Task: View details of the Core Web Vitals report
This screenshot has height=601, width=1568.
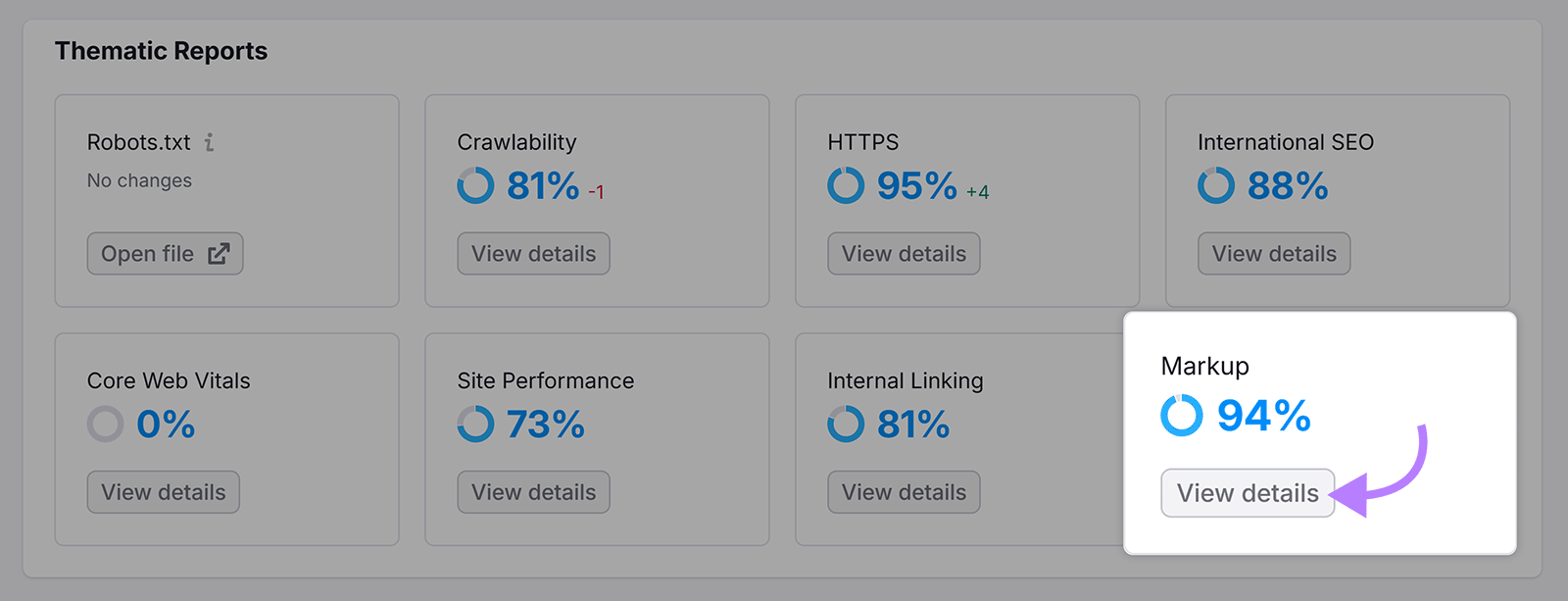Action: 163,492
